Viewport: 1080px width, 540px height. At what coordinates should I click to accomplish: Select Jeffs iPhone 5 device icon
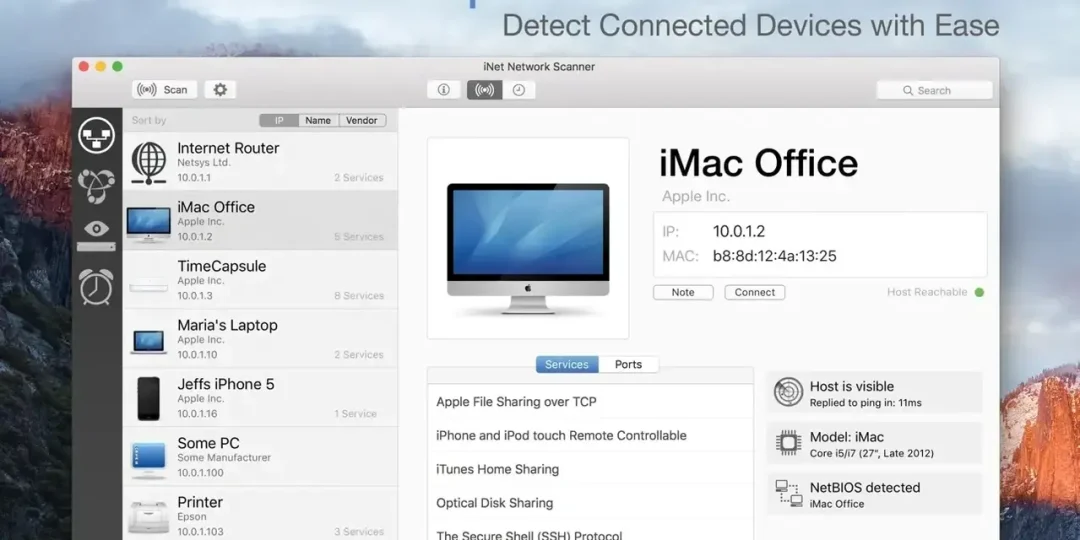pyautogui.click(x=148, y=398)
